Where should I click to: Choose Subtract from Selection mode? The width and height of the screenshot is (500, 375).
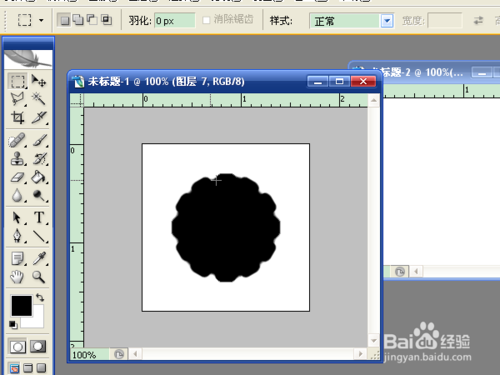[92, 20]
